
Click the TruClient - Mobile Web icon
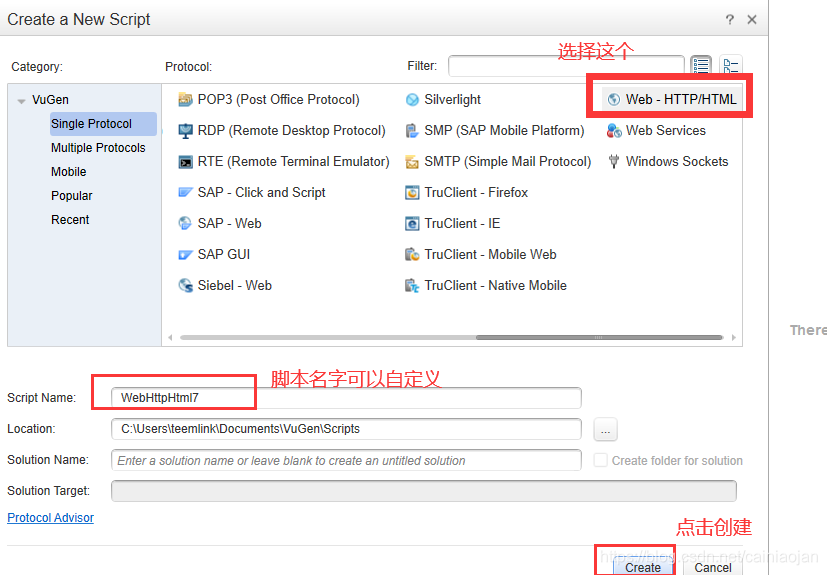(x=412, y=255)
